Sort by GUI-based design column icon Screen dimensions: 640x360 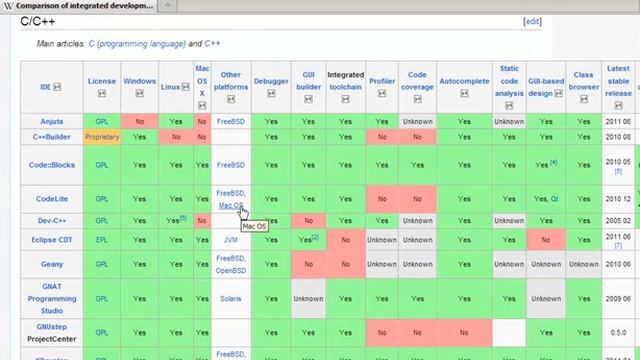pyautogui.click(x=558, y=93)
